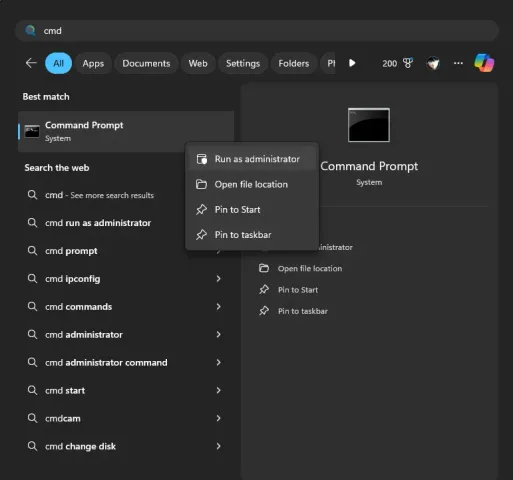Switch to the Folders filter tab
This screenshot has height=480, width=513.
click(x=293, y=63)
